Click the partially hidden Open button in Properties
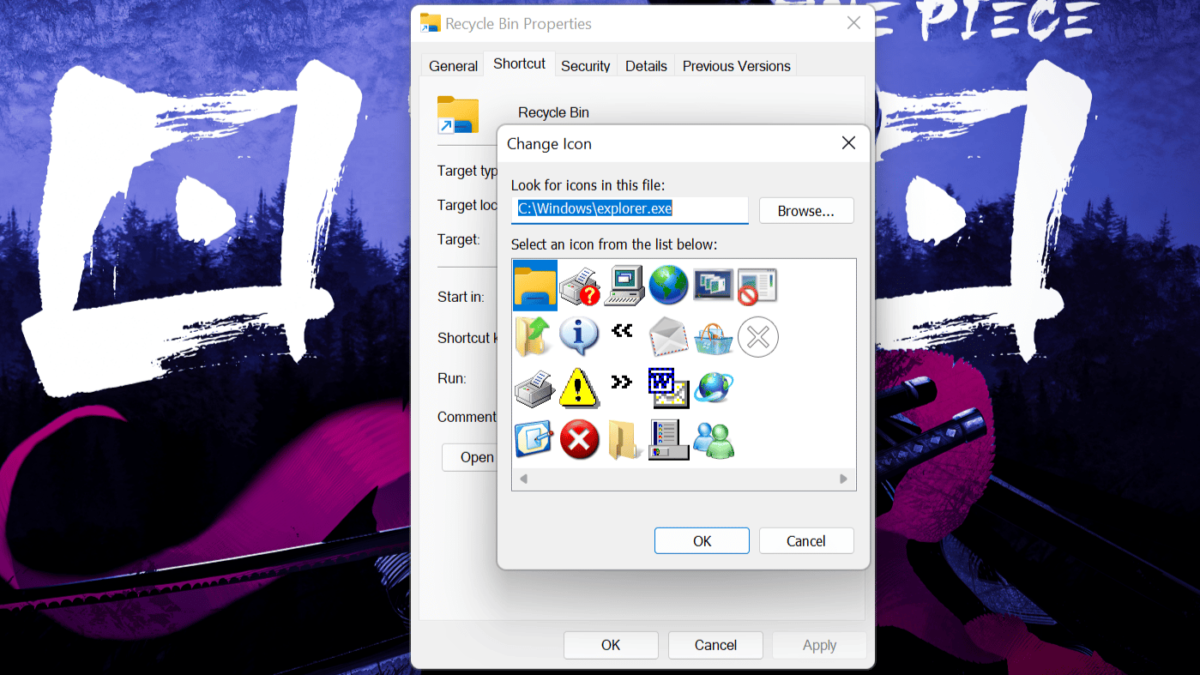Image resolution: width=1200 pixels, height=675 pixels. coord(470,457)
